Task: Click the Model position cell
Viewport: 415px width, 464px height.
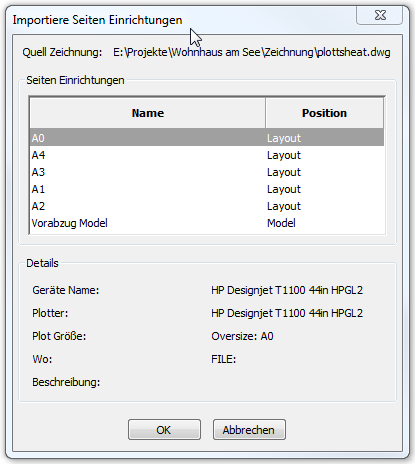Action: pyautogui.click(x=281, y=223)
